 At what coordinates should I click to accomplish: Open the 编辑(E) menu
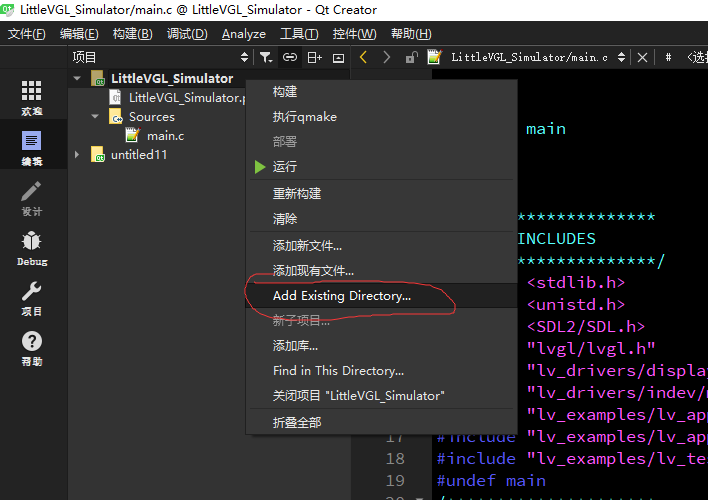pos(79,34)
